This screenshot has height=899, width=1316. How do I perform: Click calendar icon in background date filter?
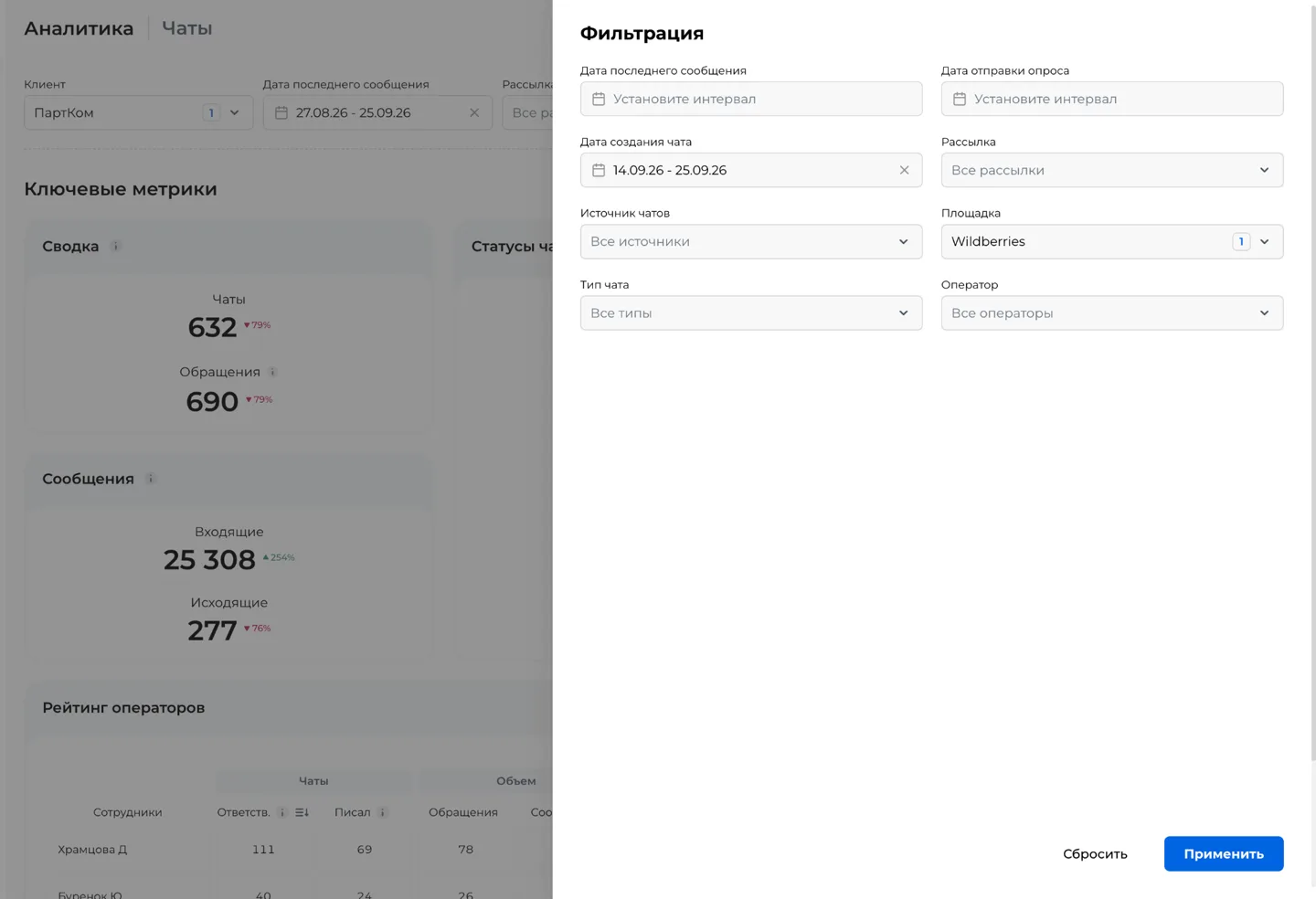pos(281,112)
